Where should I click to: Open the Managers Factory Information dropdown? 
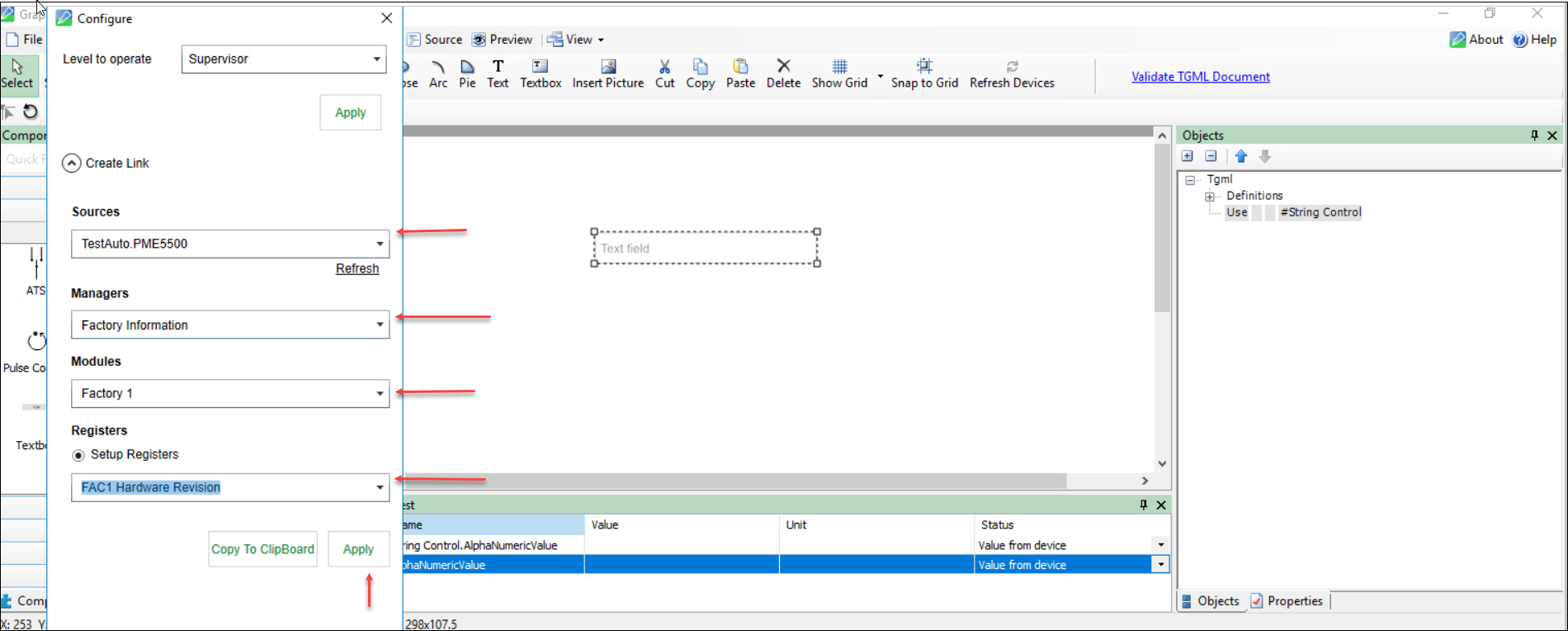click(380, 325)
